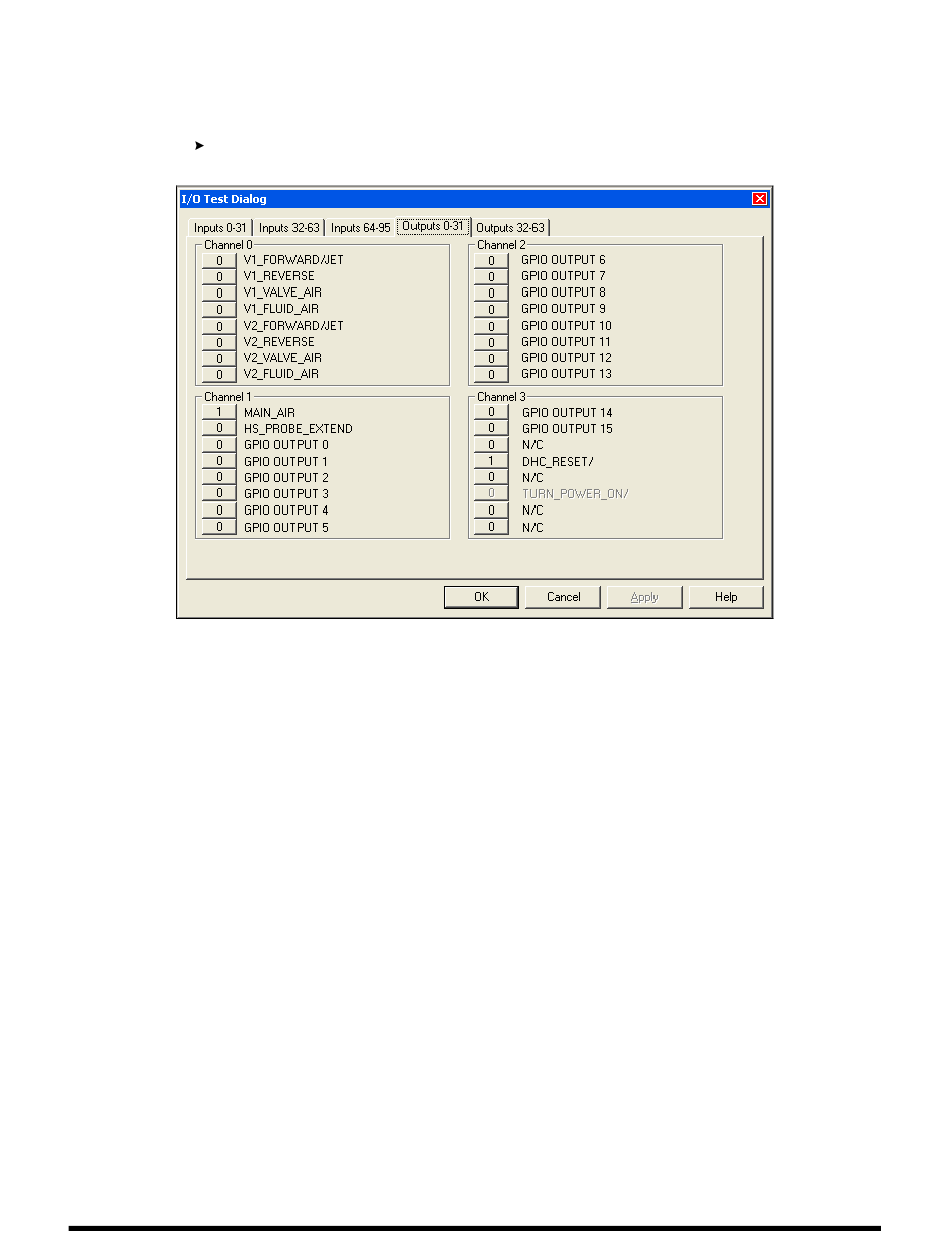Toggle the GPIO OUTPUT 0 button
Image resolution: width=950 pixels, height=1260 pixels.
click(x=219, y=445)
